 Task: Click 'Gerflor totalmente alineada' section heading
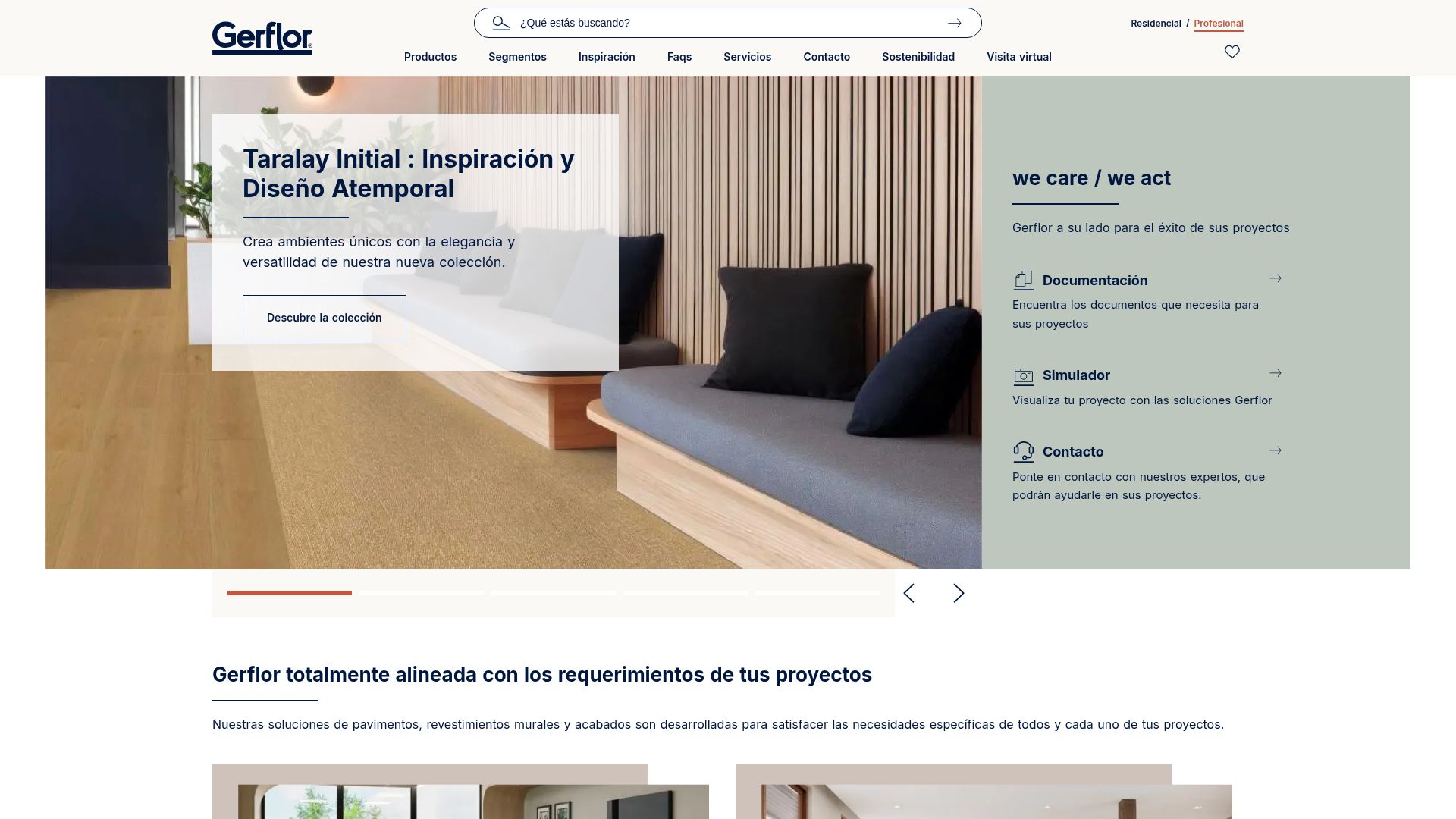542,675
